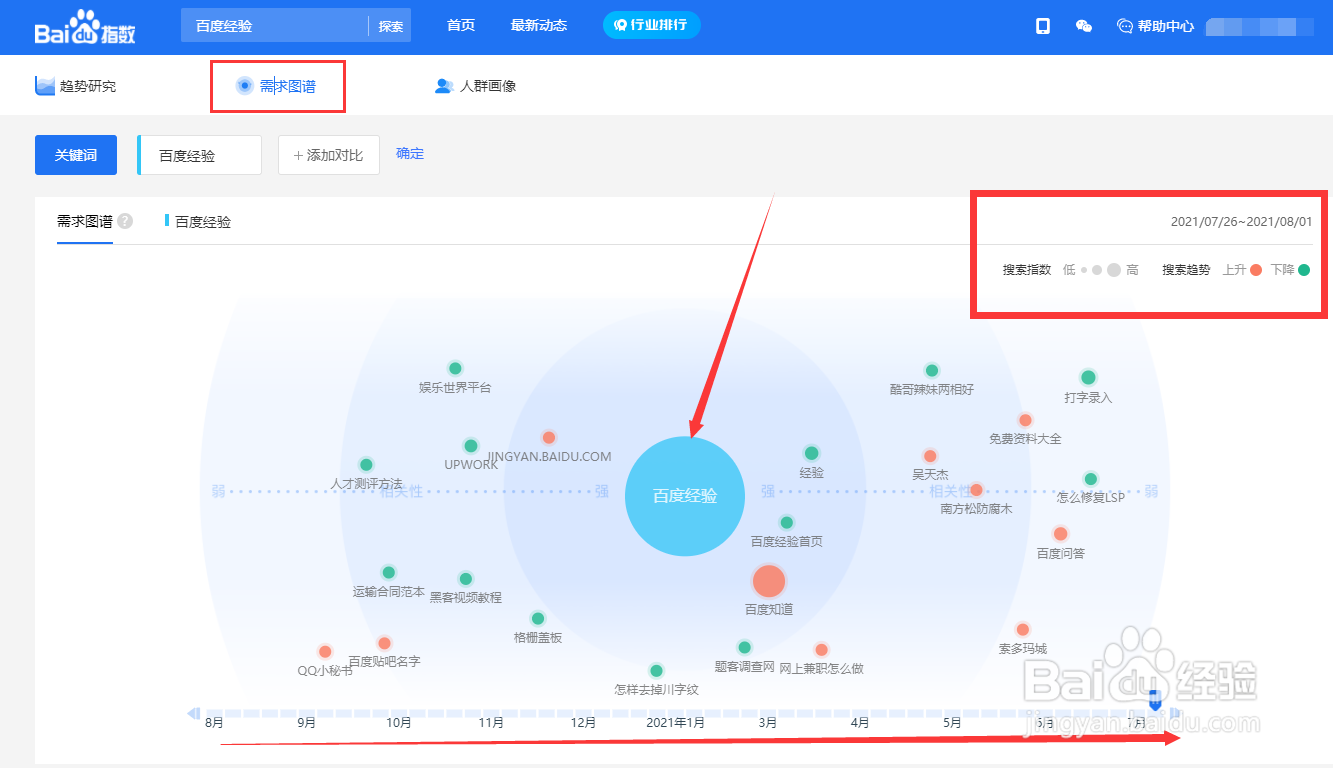This screenshot has height=768, width=1333.
Task: Click the 索多玛城 node
Action: (x=1022, y=629)
